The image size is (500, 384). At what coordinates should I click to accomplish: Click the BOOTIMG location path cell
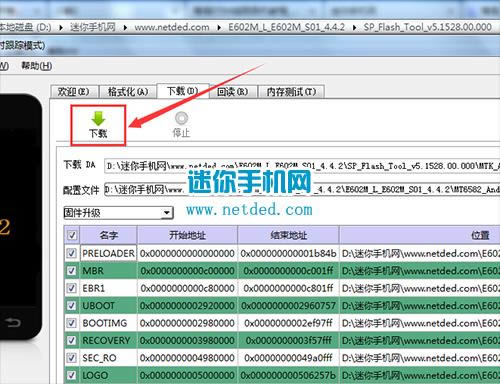coord(420,323)
